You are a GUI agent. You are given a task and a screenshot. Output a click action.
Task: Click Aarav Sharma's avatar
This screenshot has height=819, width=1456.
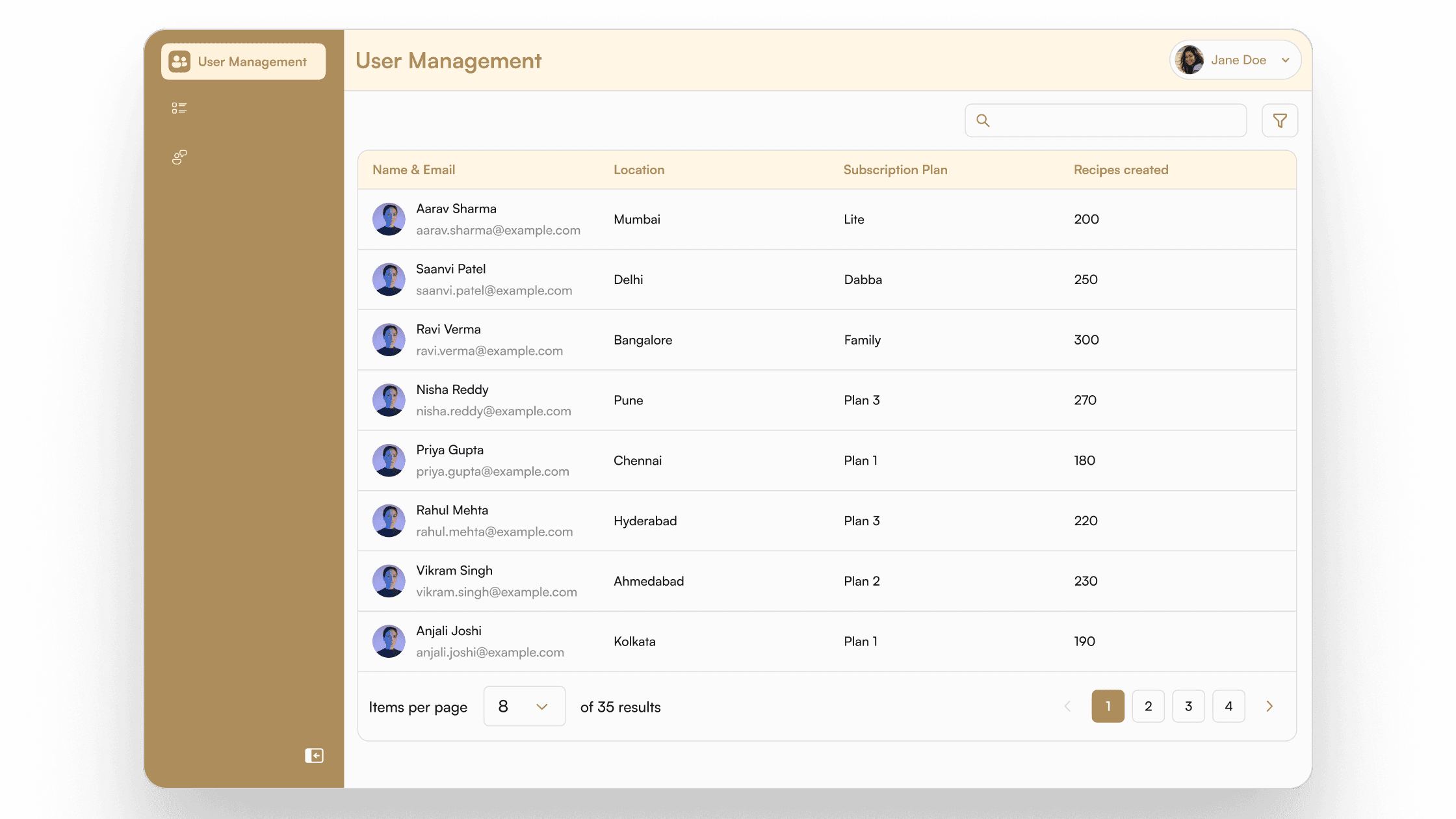pos(389,219)
